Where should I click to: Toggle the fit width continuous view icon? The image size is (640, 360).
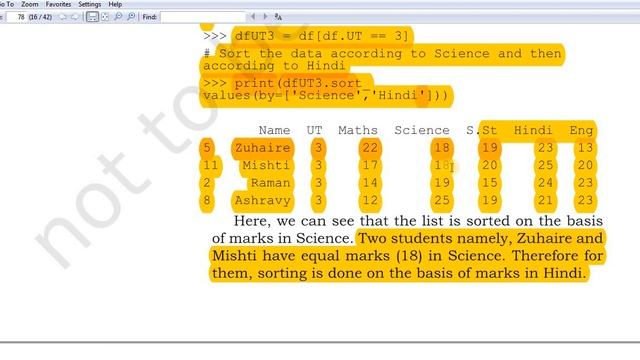93,17
